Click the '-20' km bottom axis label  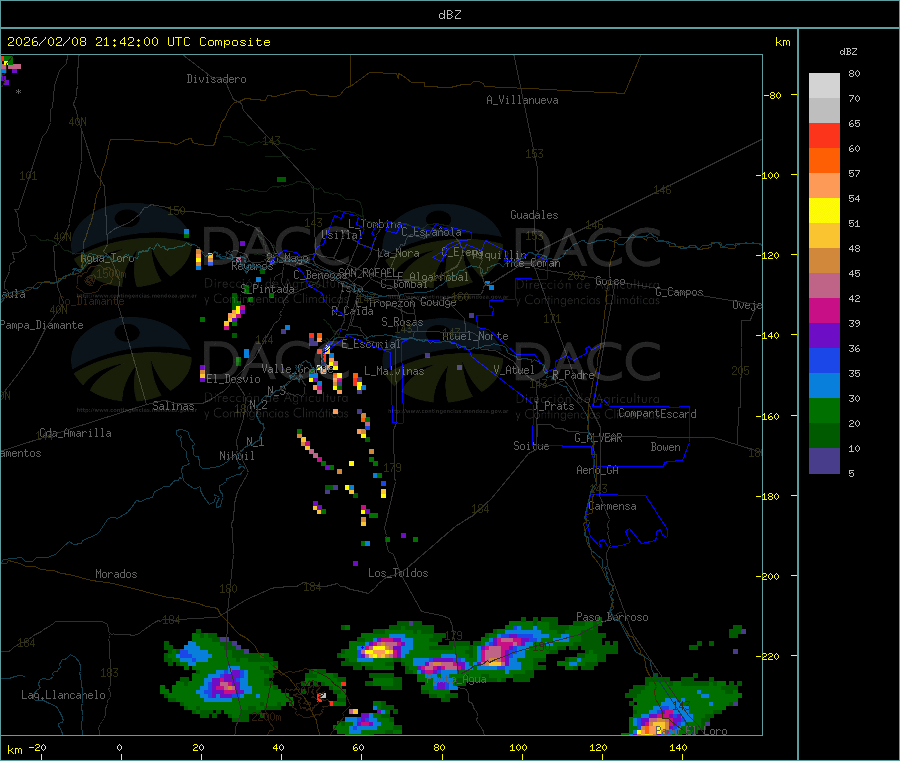[x=37, y=747]
